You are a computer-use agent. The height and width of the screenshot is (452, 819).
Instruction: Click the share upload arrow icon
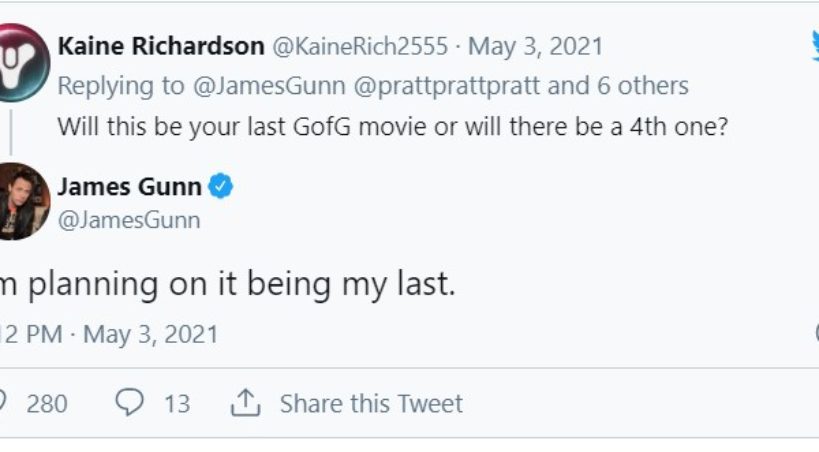point(245,402)
